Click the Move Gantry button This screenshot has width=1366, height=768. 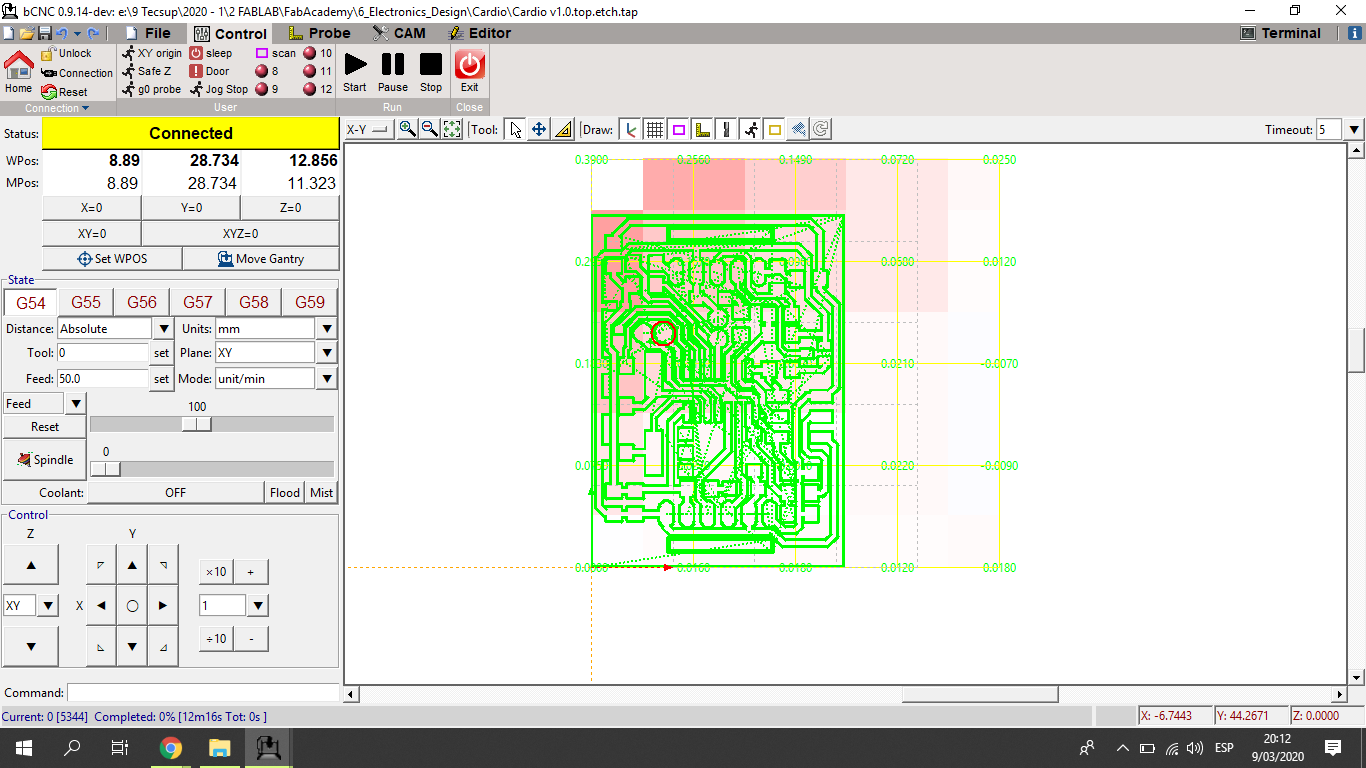(261, 258)
